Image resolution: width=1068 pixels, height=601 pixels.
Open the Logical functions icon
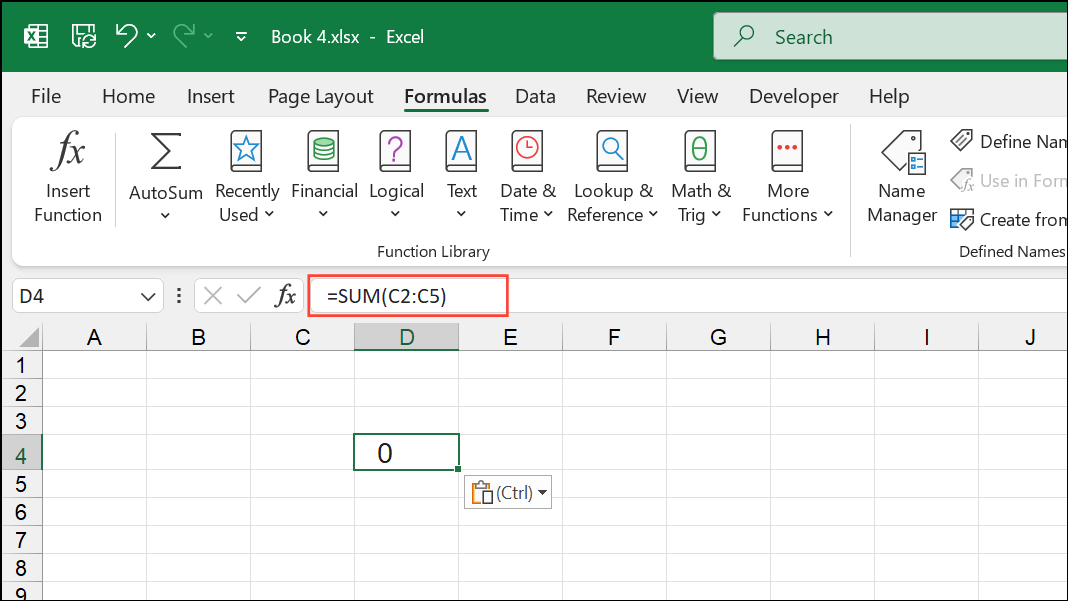[x=396, y=153]
